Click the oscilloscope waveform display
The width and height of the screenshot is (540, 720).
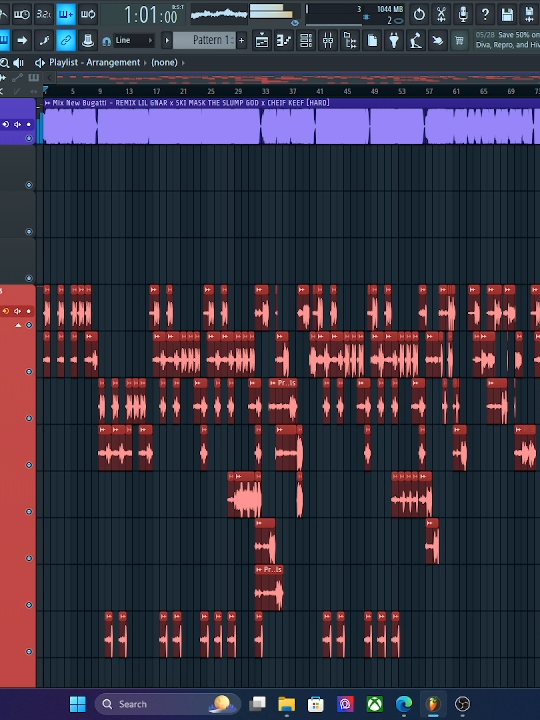click(x=219, y=14)
